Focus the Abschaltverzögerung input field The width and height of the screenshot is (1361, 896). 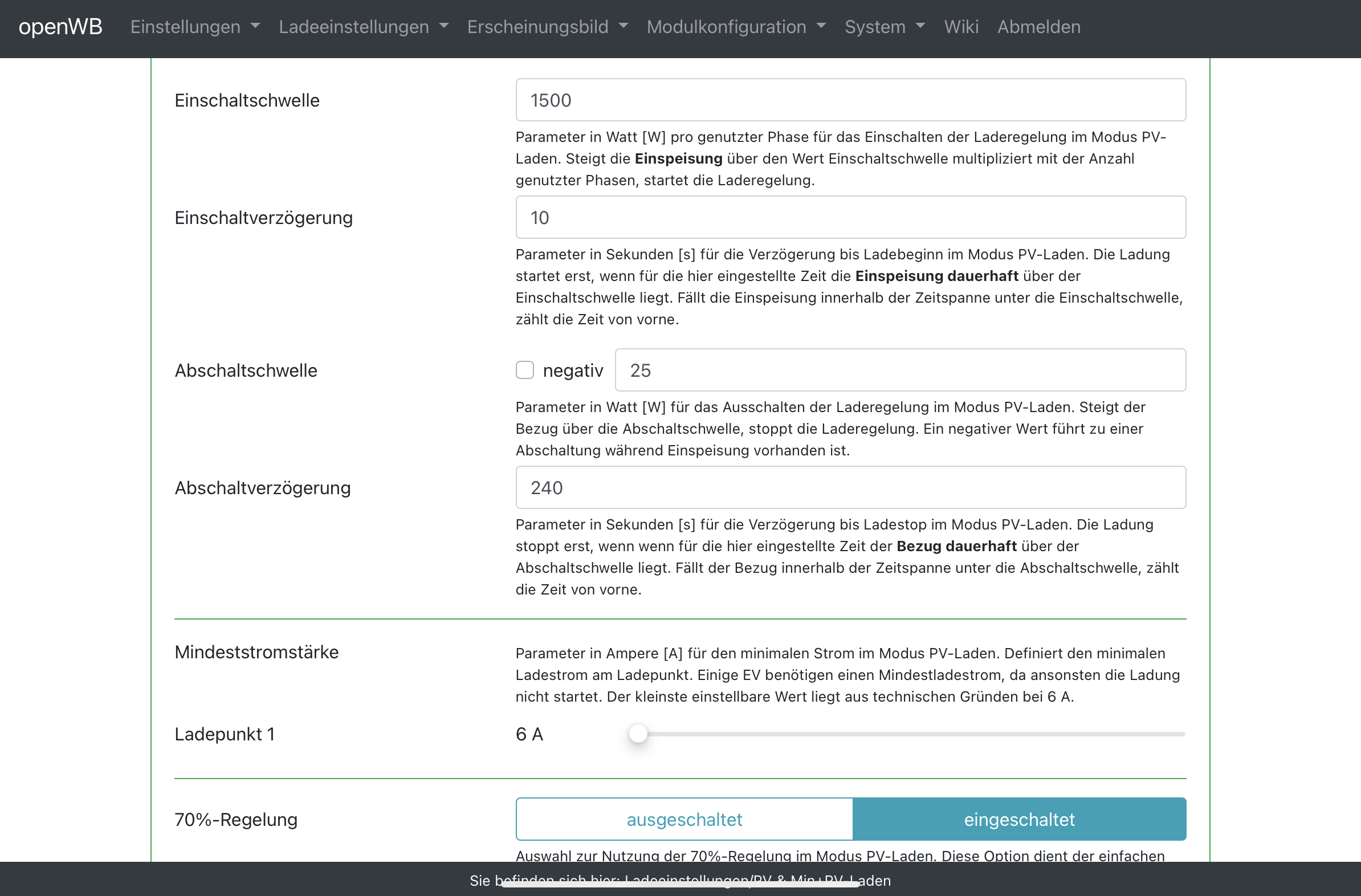(850, 487)
